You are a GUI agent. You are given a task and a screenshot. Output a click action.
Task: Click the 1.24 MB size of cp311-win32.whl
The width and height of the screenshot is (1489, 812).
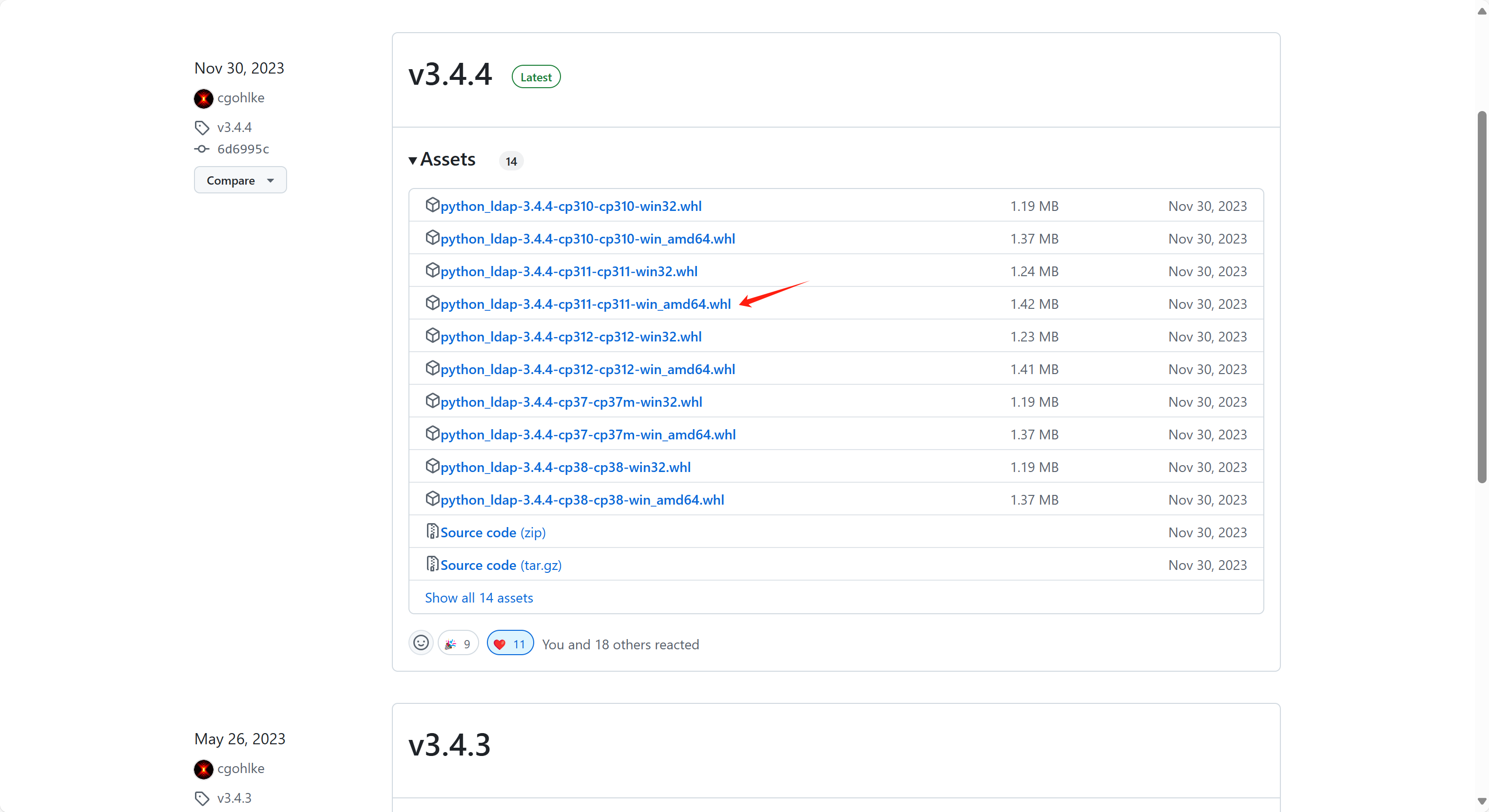point(1034,271)
